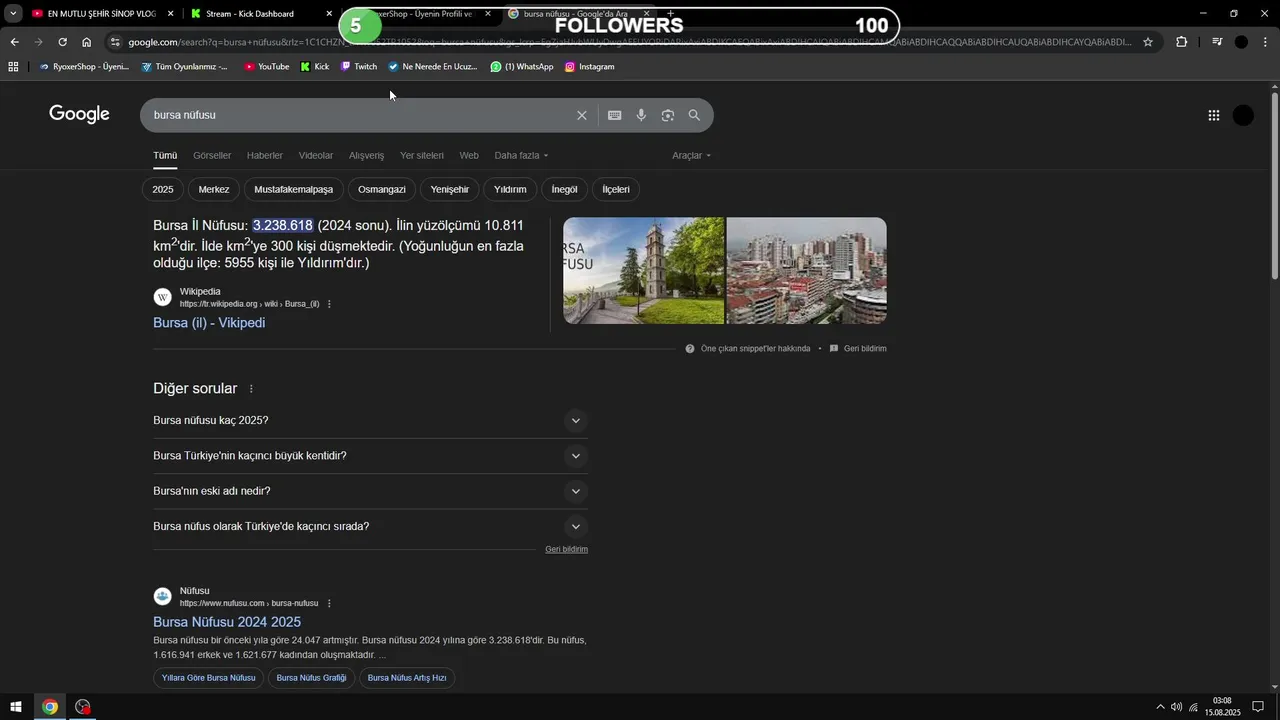This screenshot has width=1280, height=720.
Task: Open the Kick bookmark
Action: tap(314, 67)
